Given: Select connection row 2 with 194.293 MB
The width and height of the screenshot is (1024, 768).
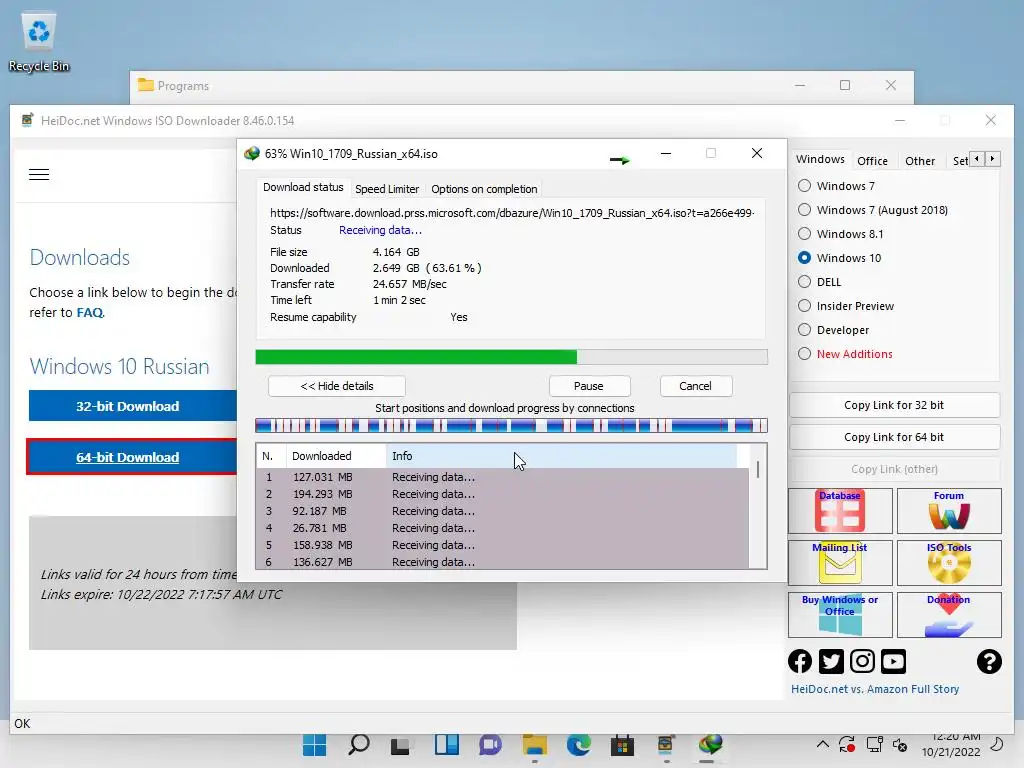Looking at the screenshot, I should pos(502,494).
